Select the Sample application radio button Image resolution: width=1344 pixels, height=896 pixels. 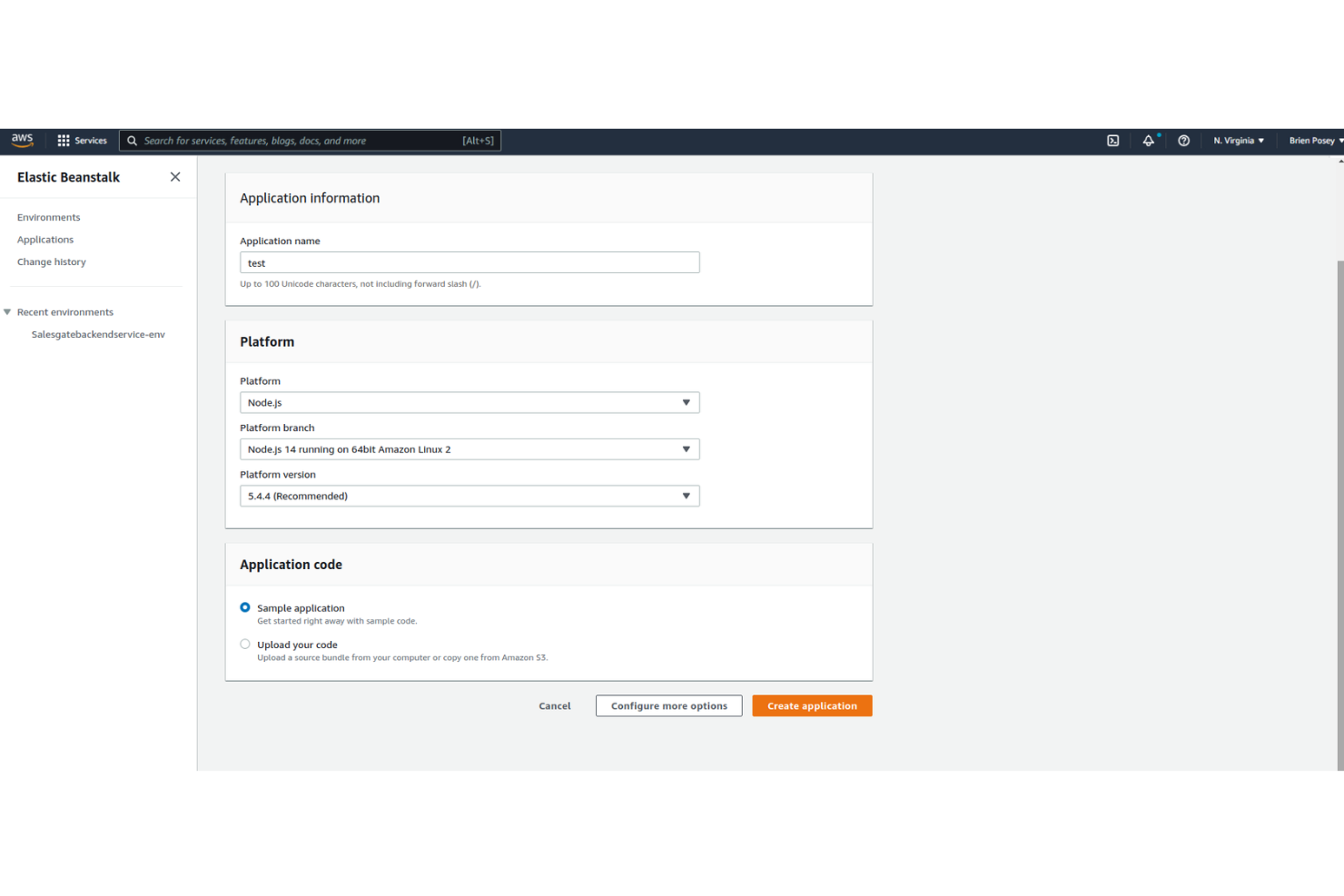(x=244, y=607)
